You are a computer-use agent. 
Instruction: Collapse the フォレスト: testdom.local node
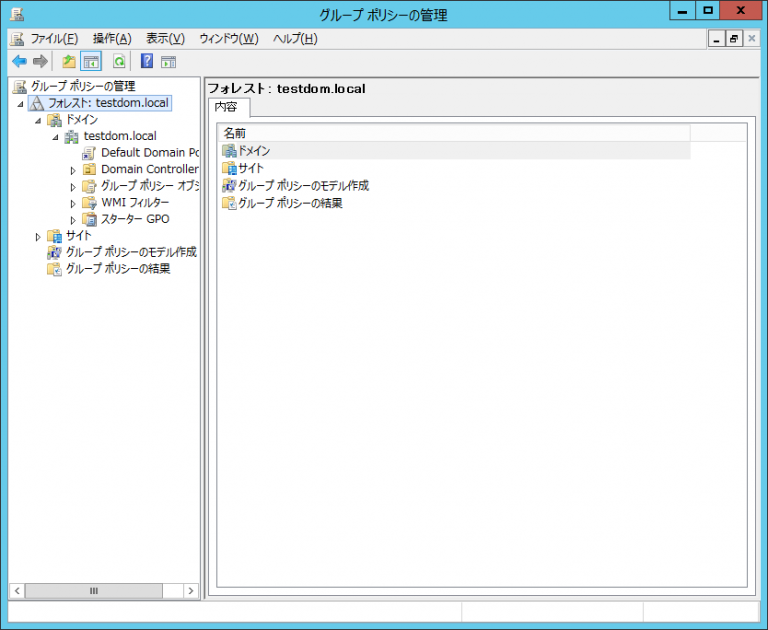coord(21,104)
